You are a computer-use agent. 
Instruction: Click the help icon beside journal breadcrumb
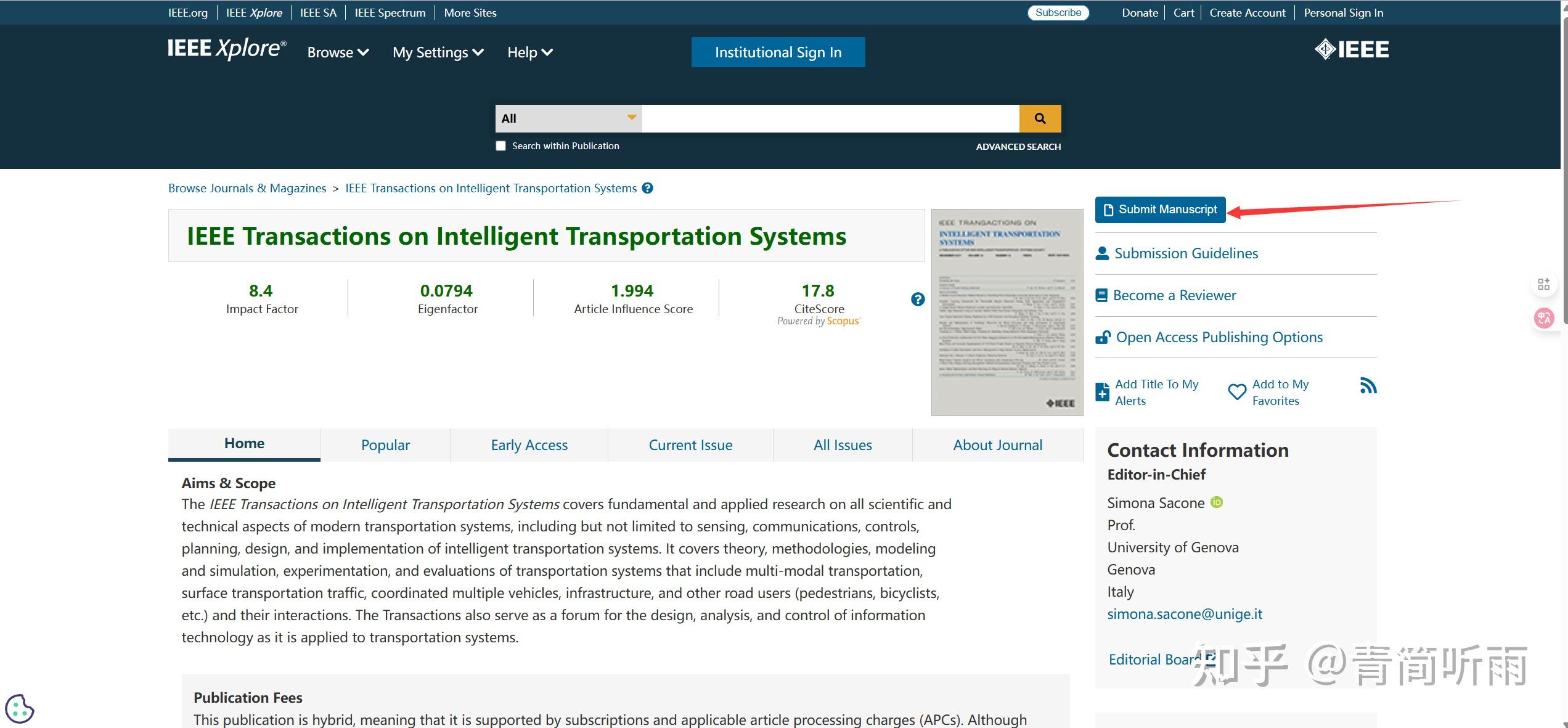647,188
